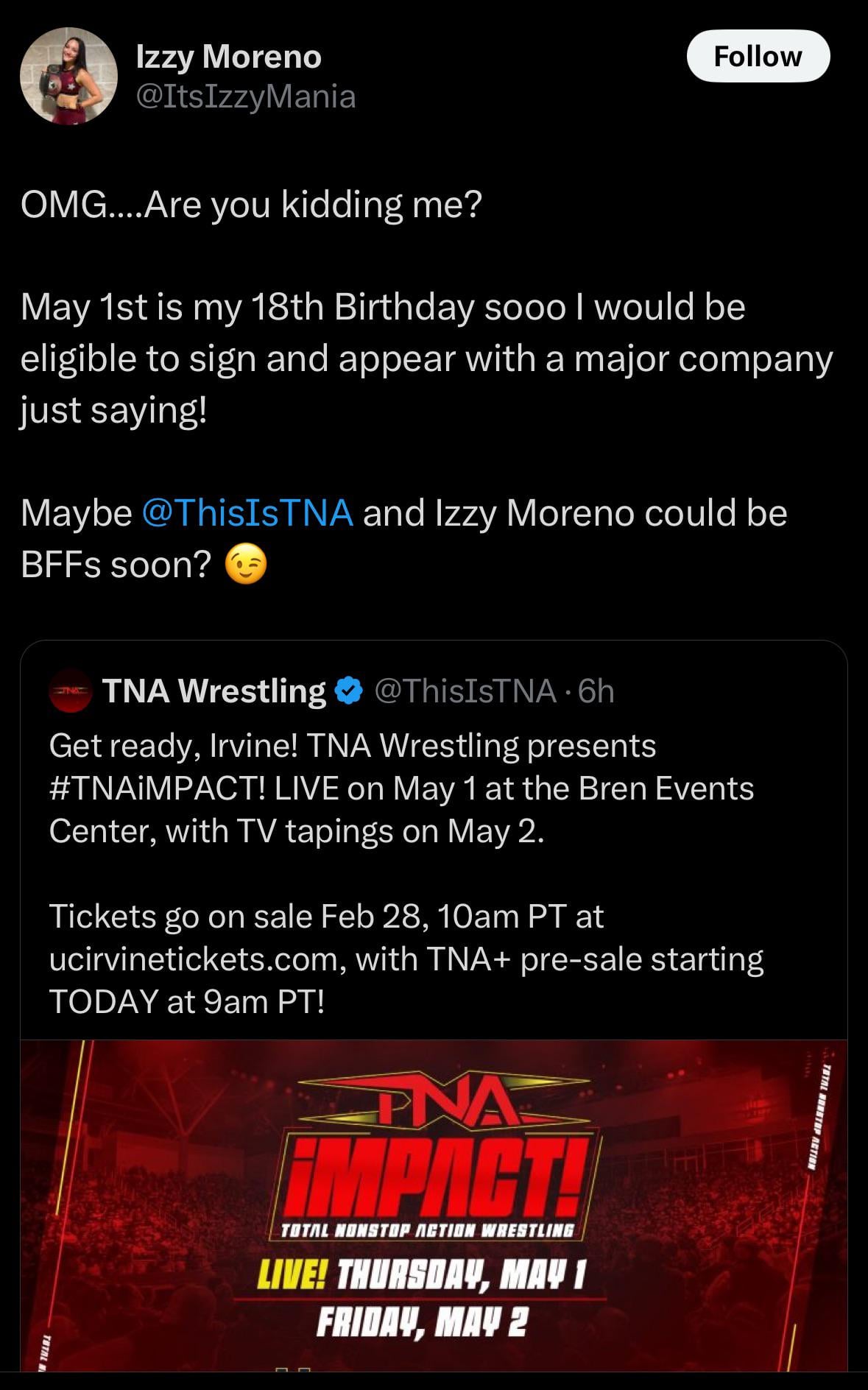Tap the @ThisIsTNA mention in the tweet

(247, 513)
